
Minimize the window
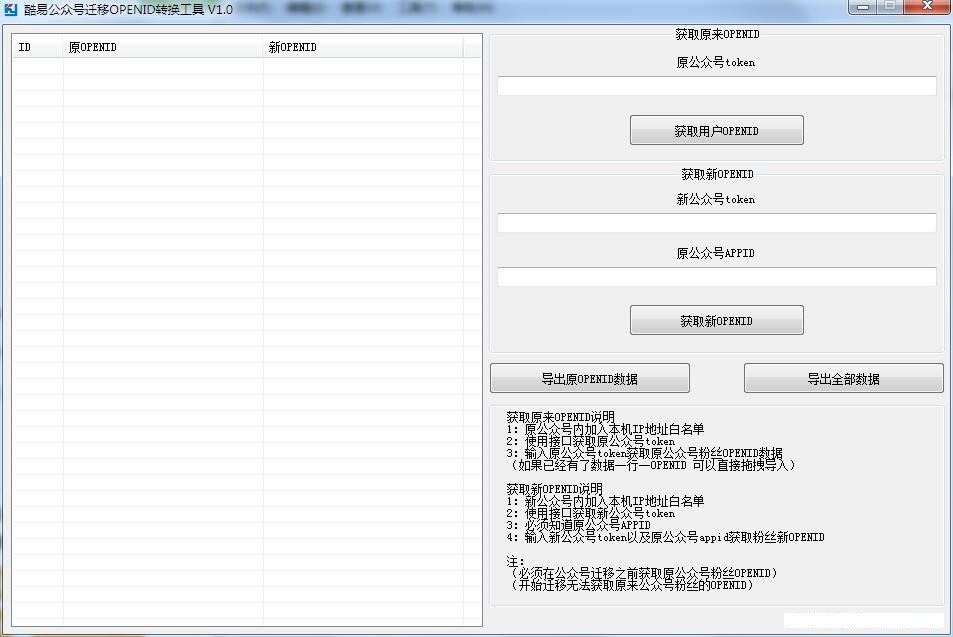point(862,7)
